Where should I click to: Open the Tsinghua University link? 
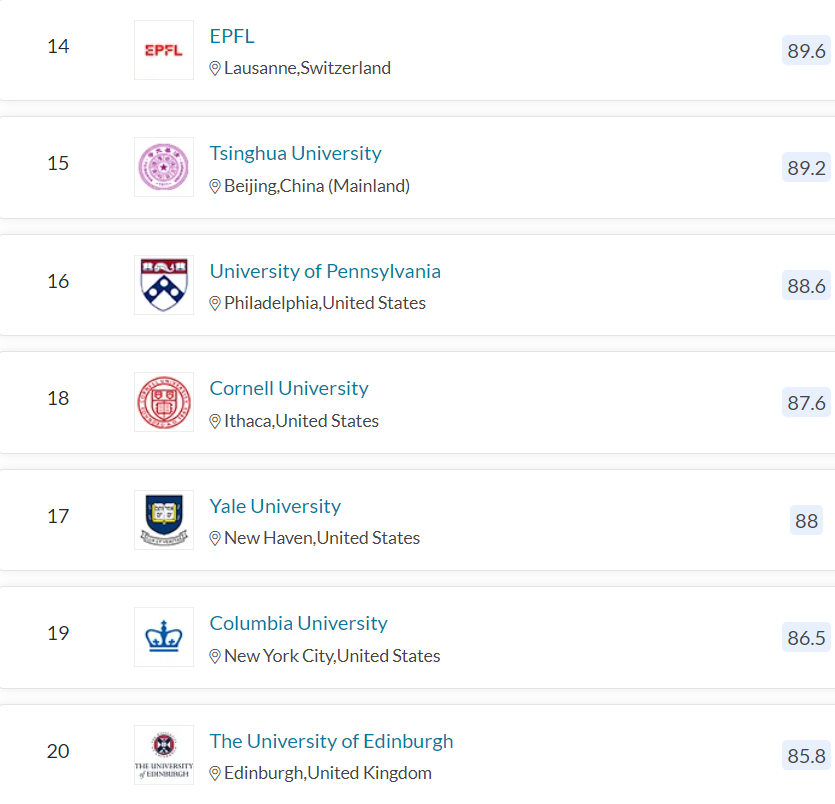click(x=295, y=153)
